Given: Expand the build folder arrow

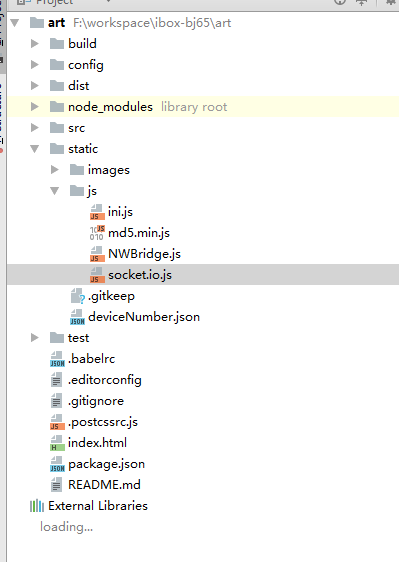Looking at the screenshot, I should point(35,44).
